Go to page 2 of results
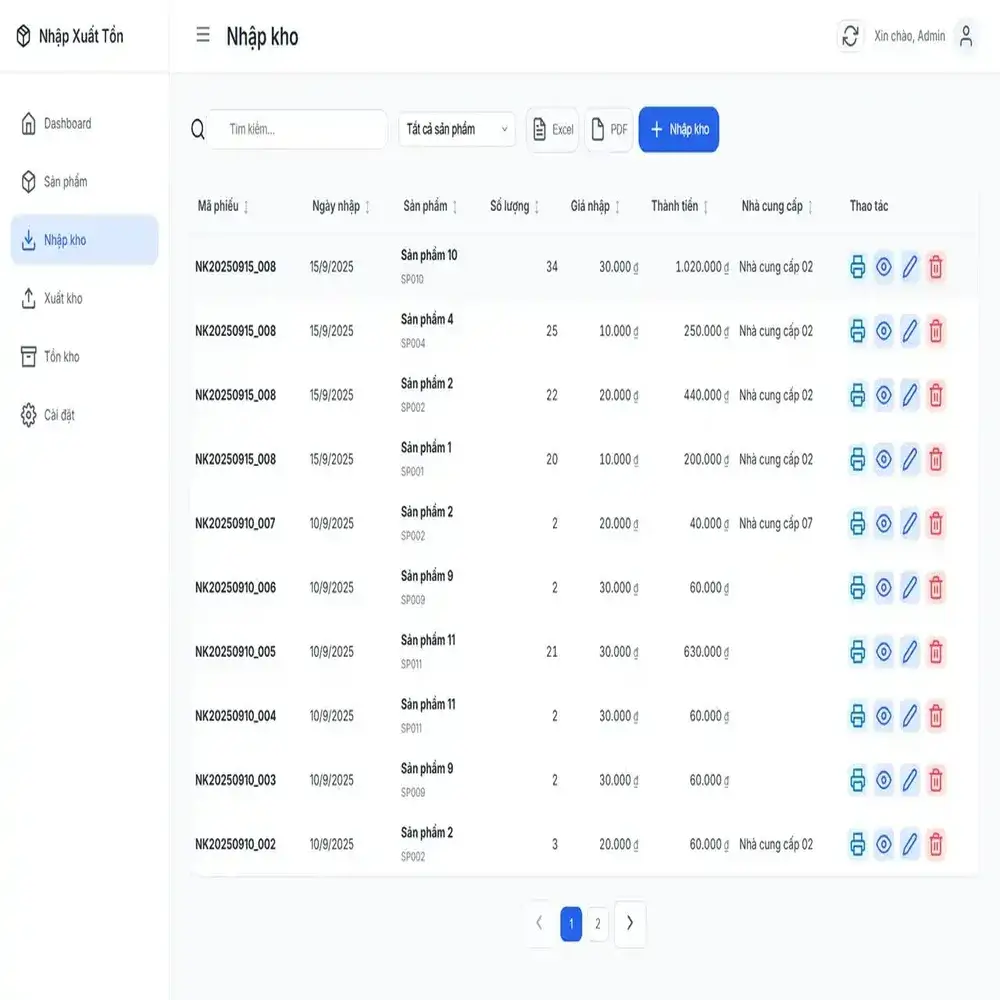 pyautogui.click(x=597, y=924)
